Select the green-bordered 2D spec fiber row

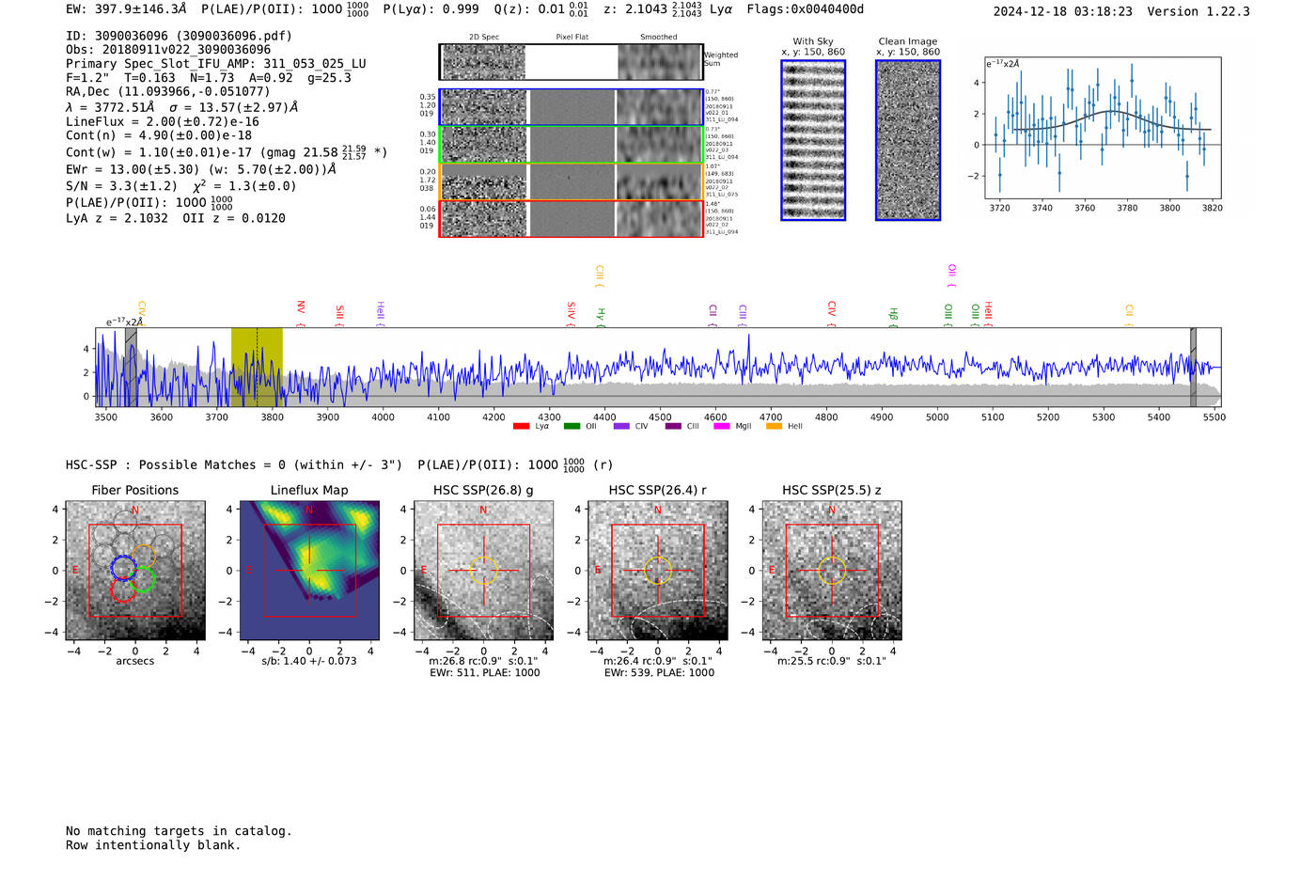click(572, 145)
